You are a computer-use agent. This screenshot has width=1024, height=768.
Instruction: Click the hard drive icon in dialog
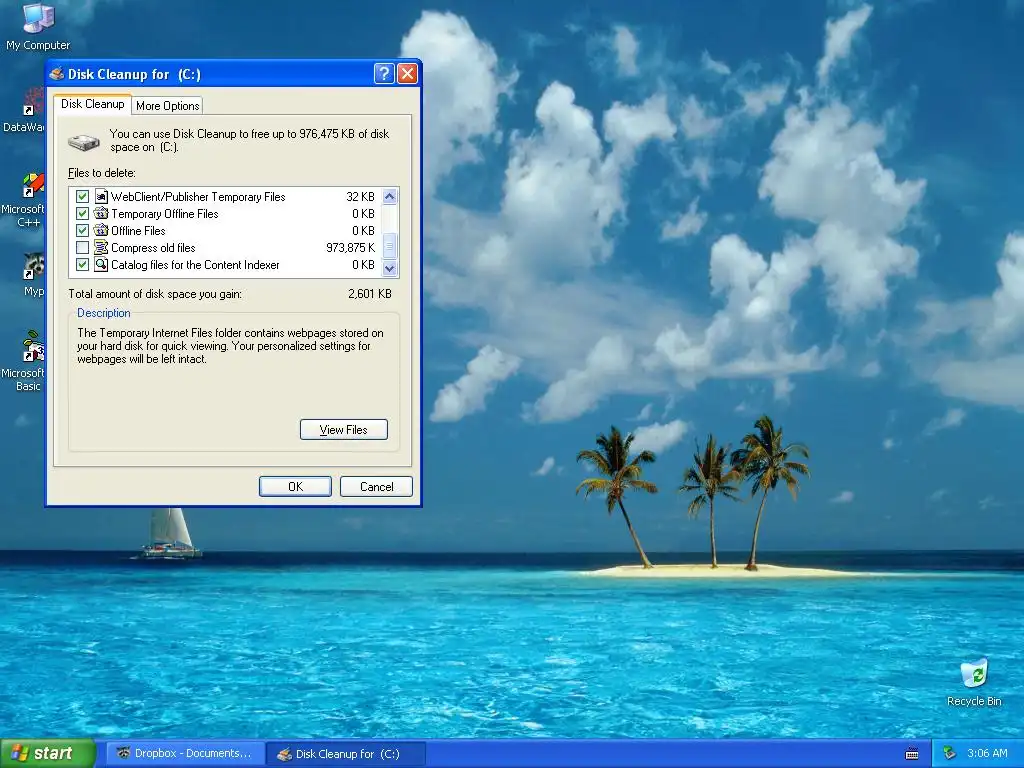84,141
